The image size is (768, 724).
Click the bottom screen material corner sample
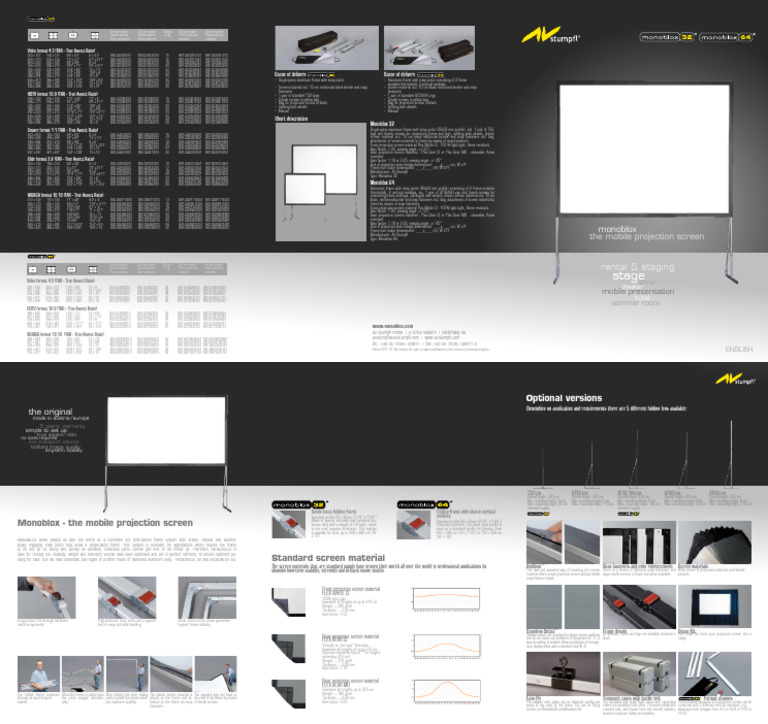pos(288,694)
